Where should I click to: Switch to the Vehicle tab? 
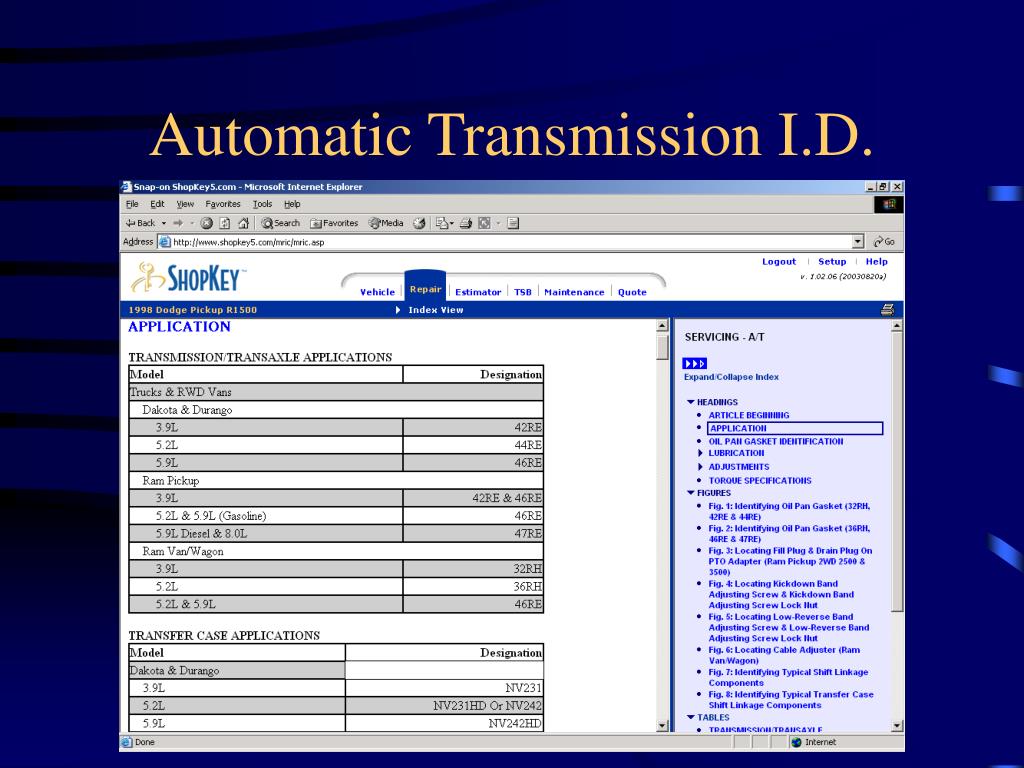pos(377,292)
